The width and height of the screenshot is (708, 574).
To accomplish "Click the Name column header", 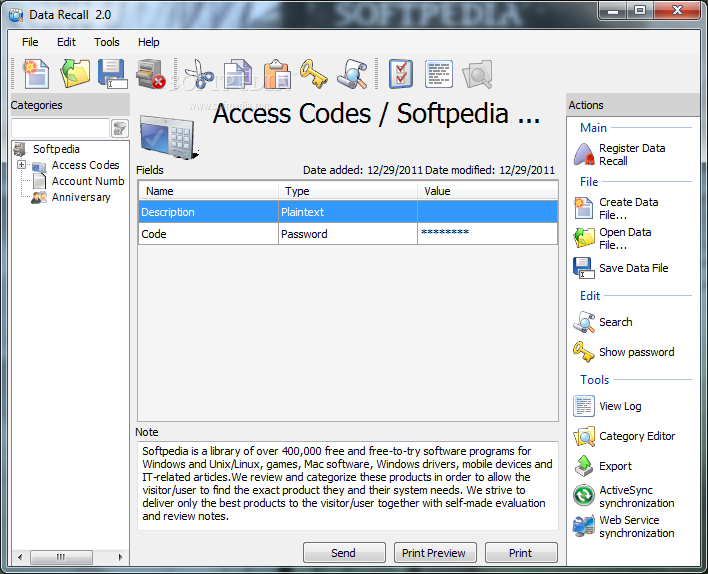I will click(208, 191).
